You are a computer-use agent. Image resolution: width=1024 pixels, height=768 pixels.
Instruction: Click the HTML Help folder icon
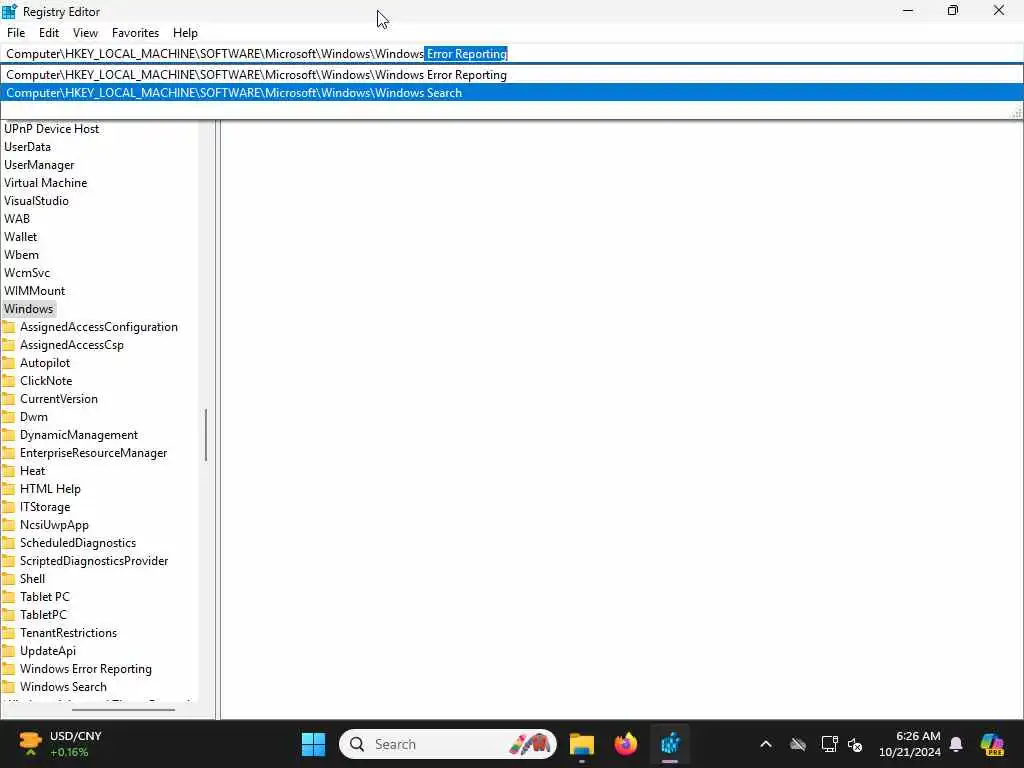click(8, 488)
